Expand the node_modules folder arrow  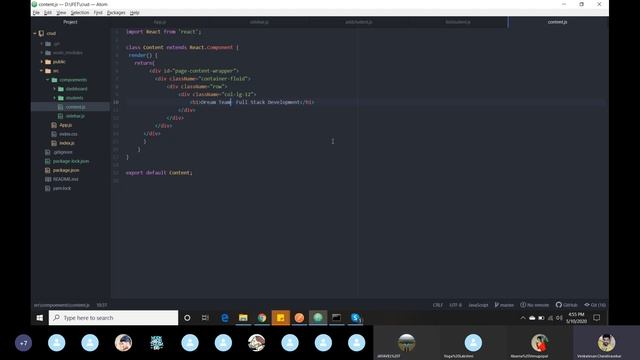pos(42,53)
